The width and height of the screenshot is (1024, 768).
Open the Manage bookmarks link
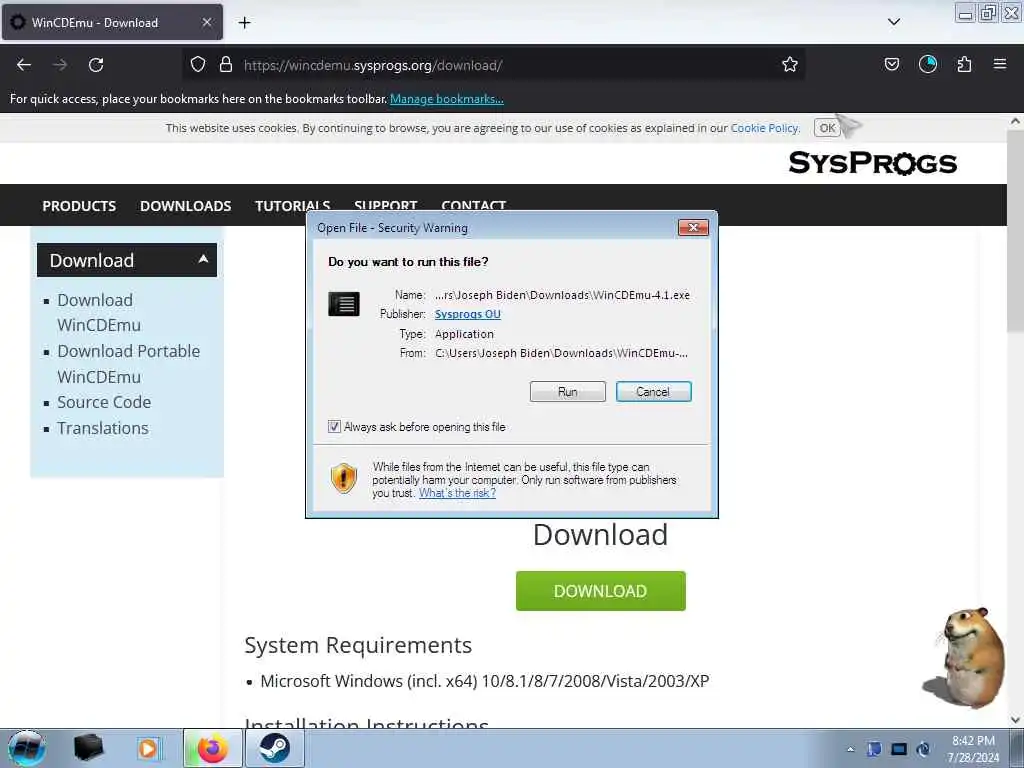pyautogui.click(x=447, y=99)
